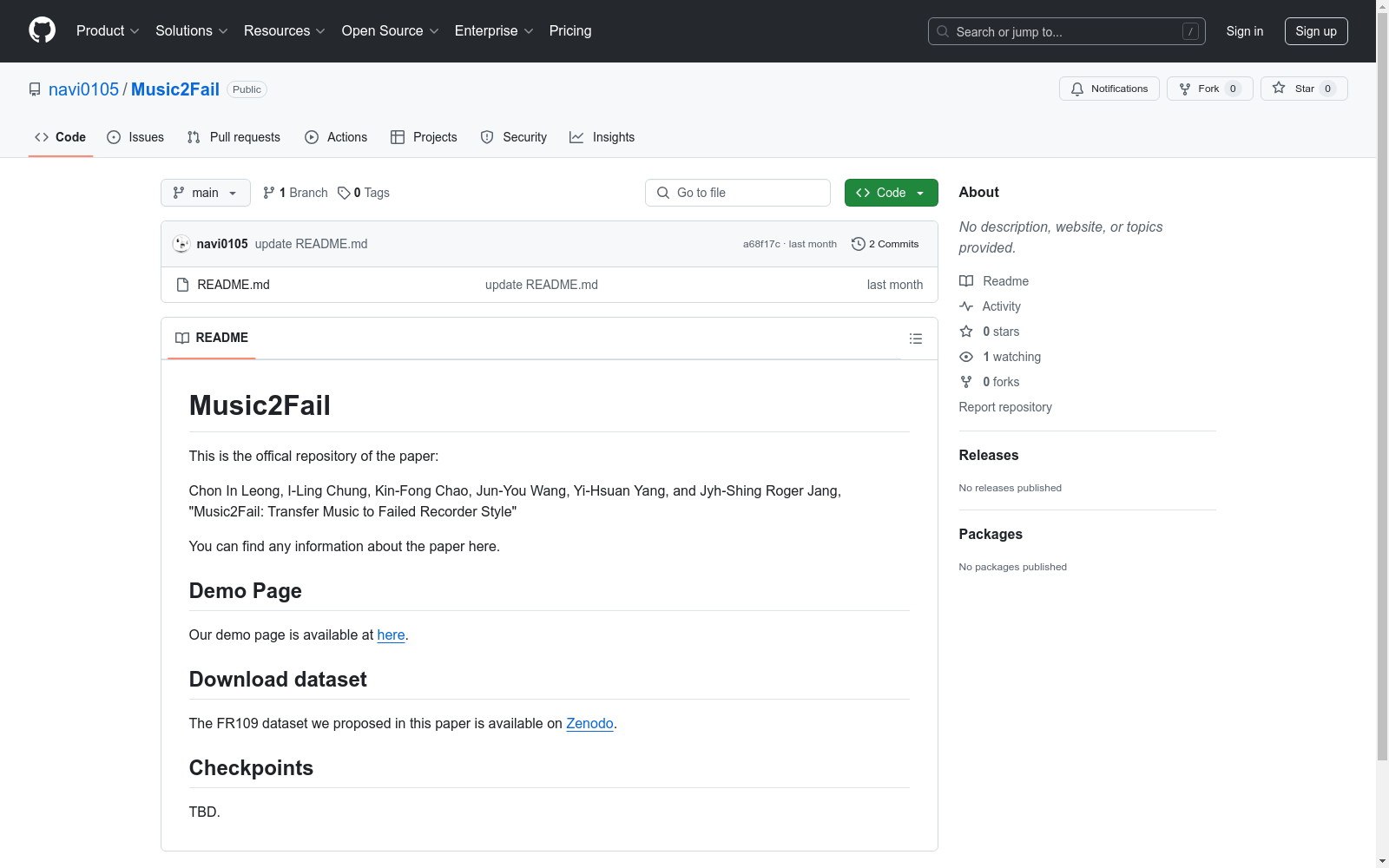The height and width of the screenshot is (868, 1389).
Task: Fork the repository
Action: point(1210,89)
